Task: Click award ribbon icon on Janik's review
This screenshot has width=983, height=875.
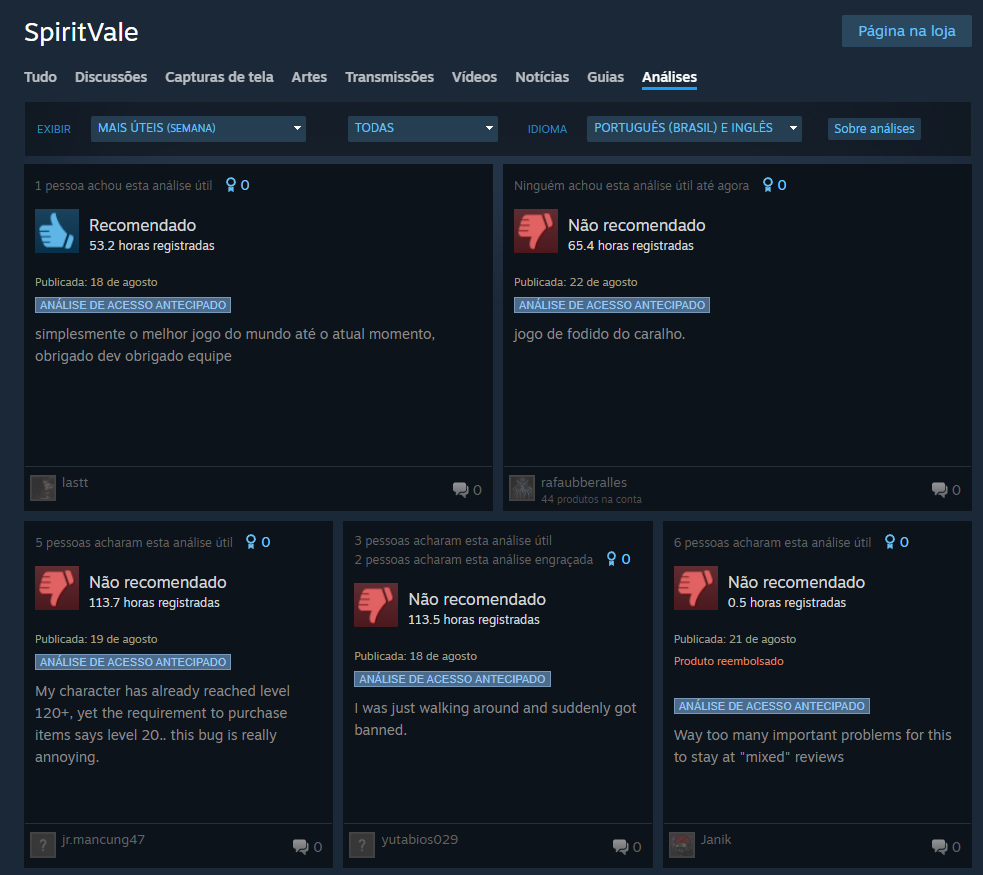Action: click(890, 542)
